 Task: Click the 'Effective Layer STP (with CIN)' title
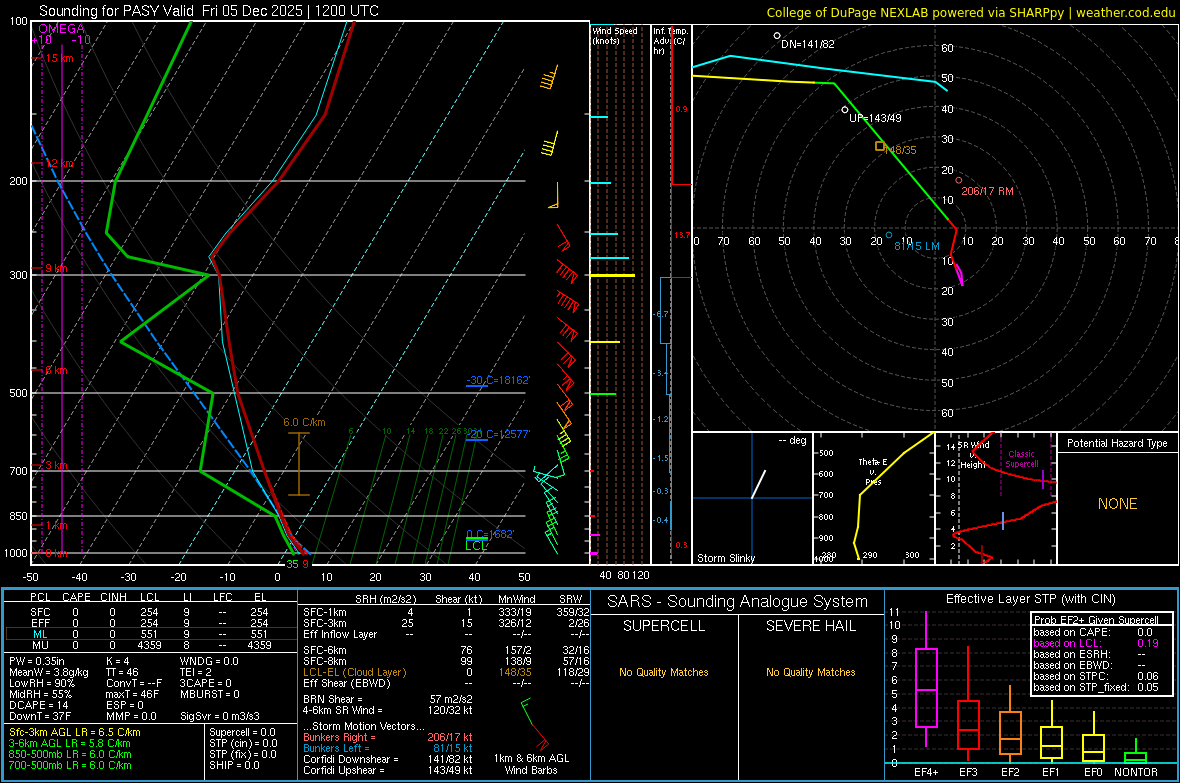tap(1030, 599)
